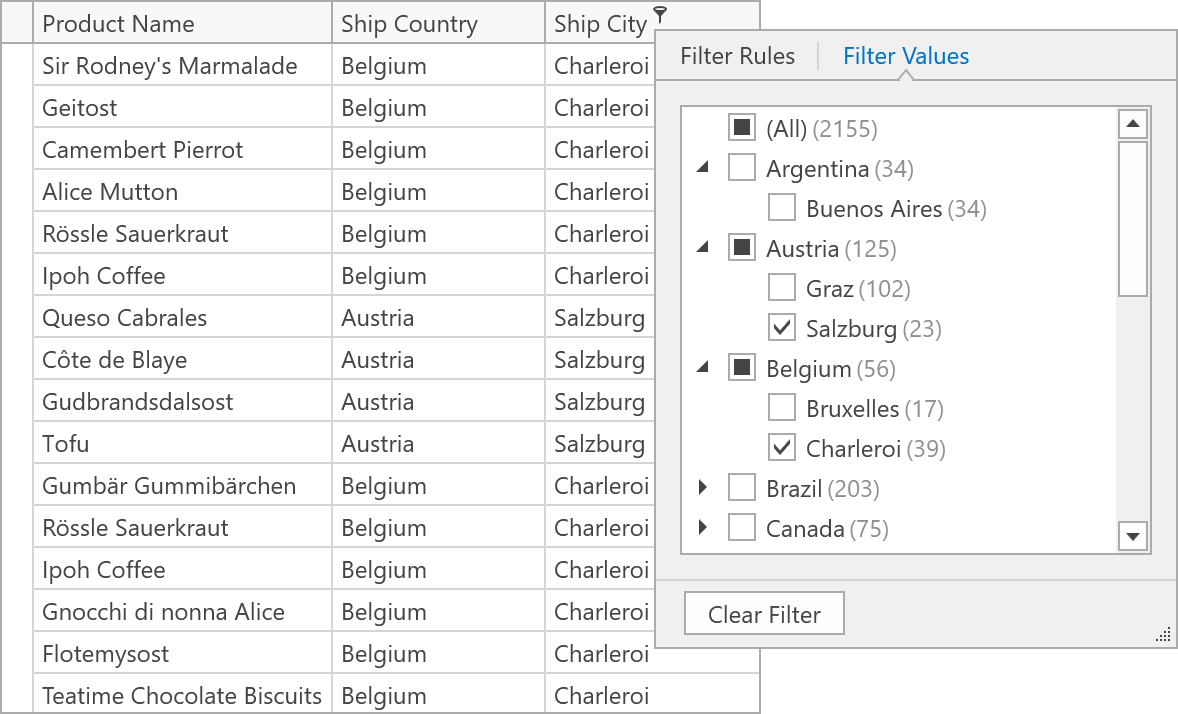This screenshot has height=714, width=1178.
Task: Click the Product Name column header
Action: (x=182, y=24)
